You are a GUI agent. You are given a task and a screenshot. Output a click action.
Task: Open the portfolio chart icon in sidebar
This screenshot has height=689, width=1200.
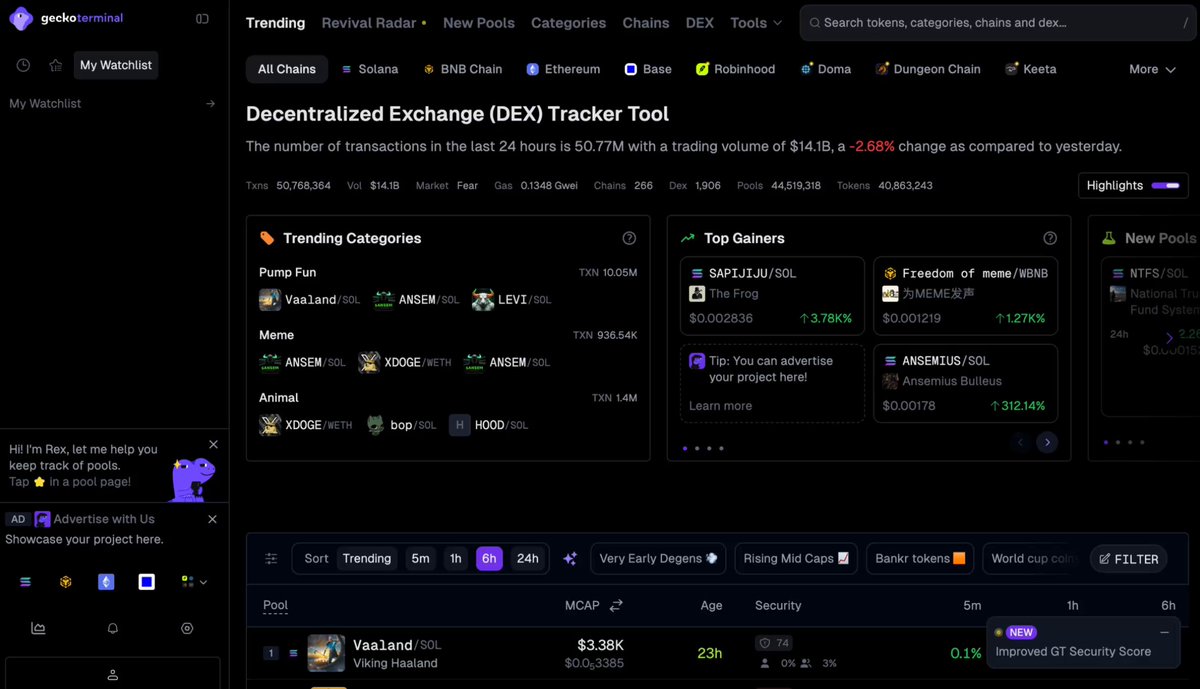(x=38, y=628)
